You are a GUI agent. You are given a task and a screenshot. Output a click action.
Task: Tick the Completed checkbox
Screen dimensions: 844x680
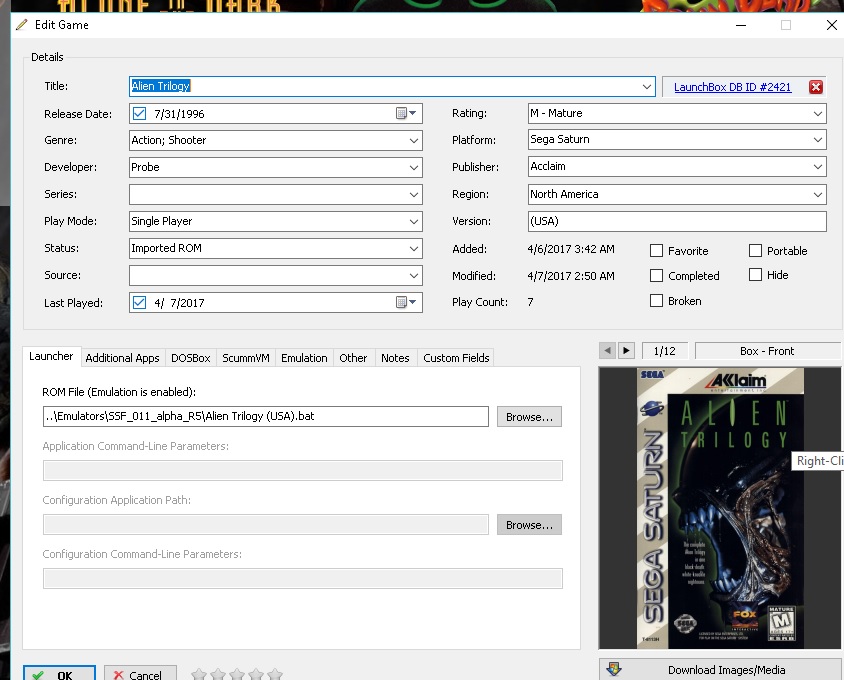pos(656,276)
